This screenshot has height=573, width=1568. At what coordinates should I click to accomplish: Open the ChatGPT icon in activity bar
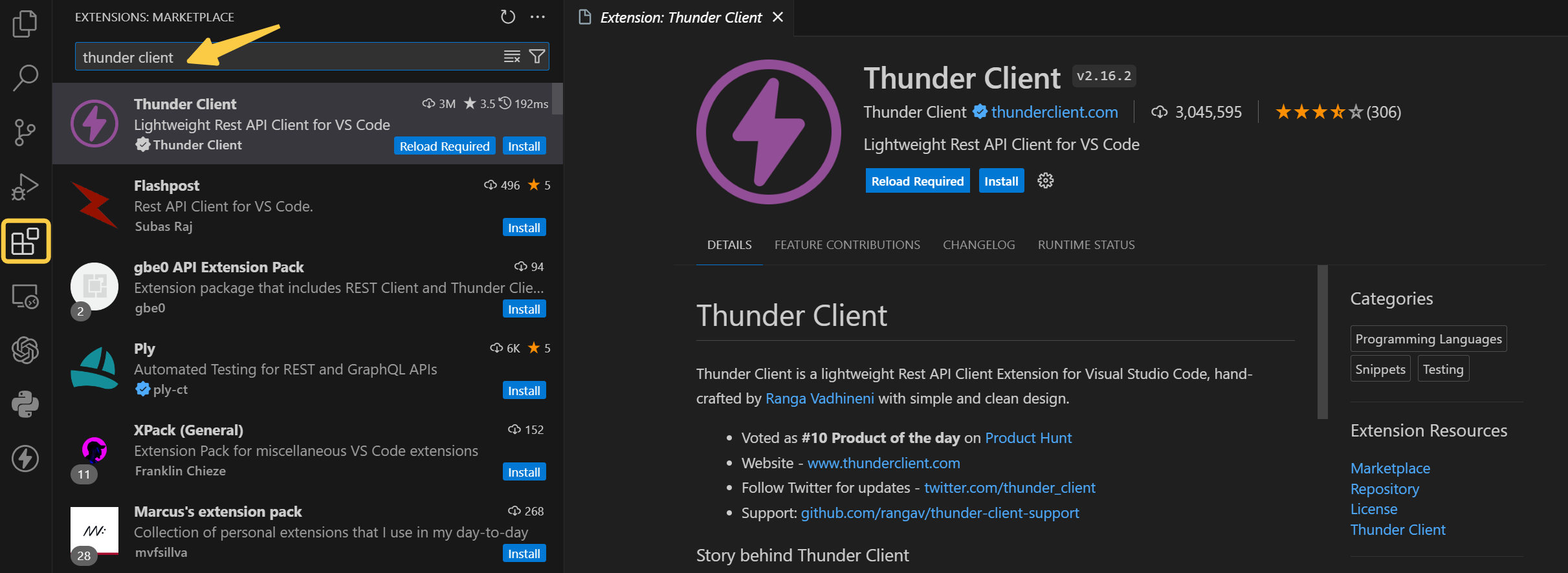pos(25,350)
